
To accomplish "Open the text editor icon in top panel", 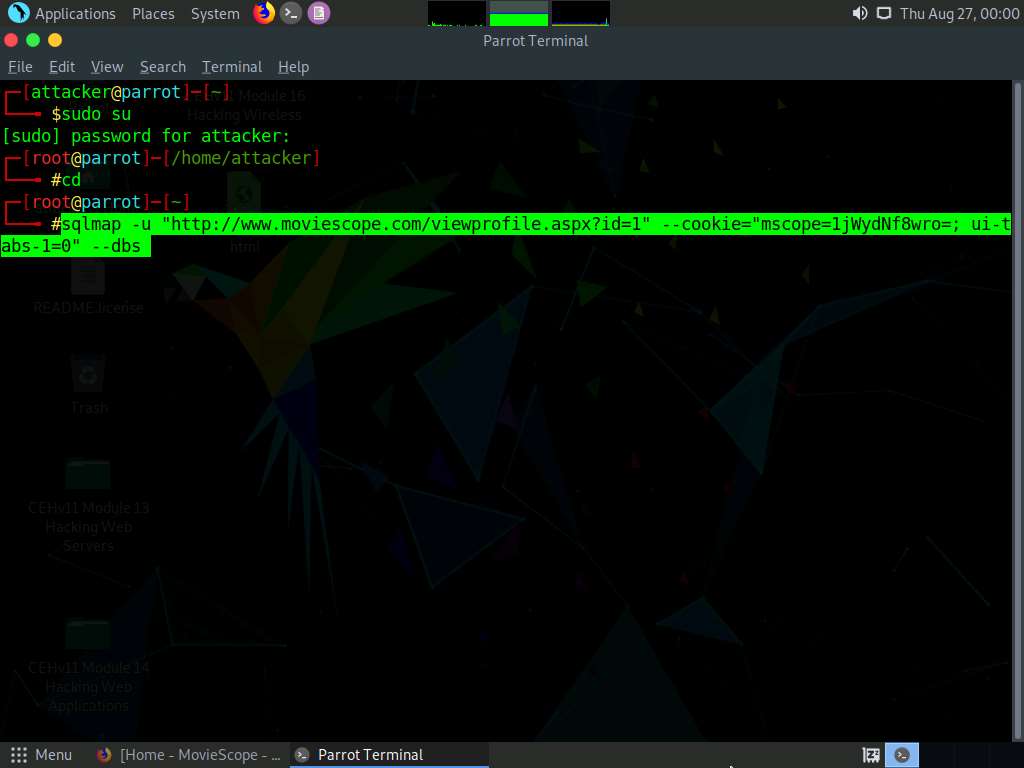I will click(316, 13).
